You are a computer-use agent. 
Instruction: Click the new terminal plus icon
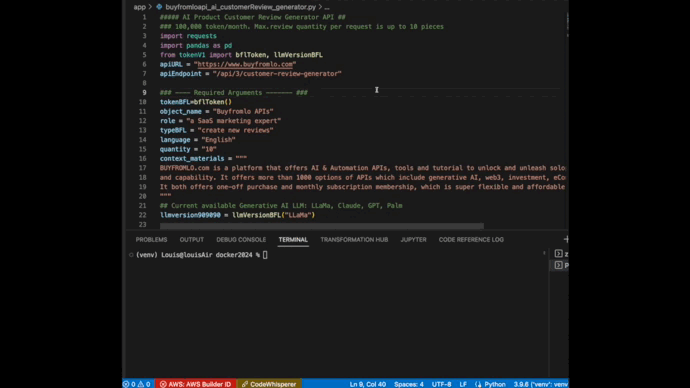[566, 239]
